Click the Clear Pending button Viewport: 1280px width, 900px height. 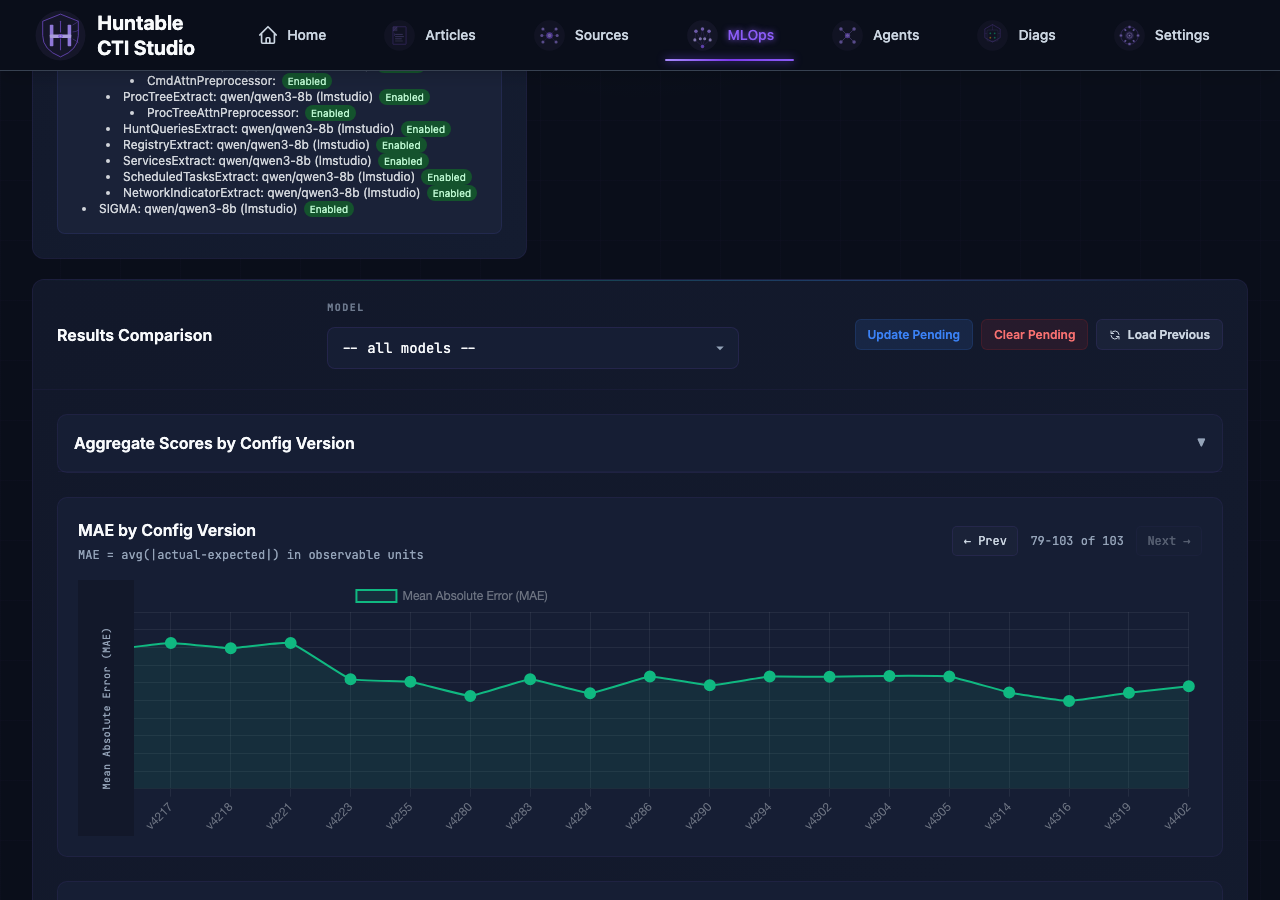(x=1034, y=335)
